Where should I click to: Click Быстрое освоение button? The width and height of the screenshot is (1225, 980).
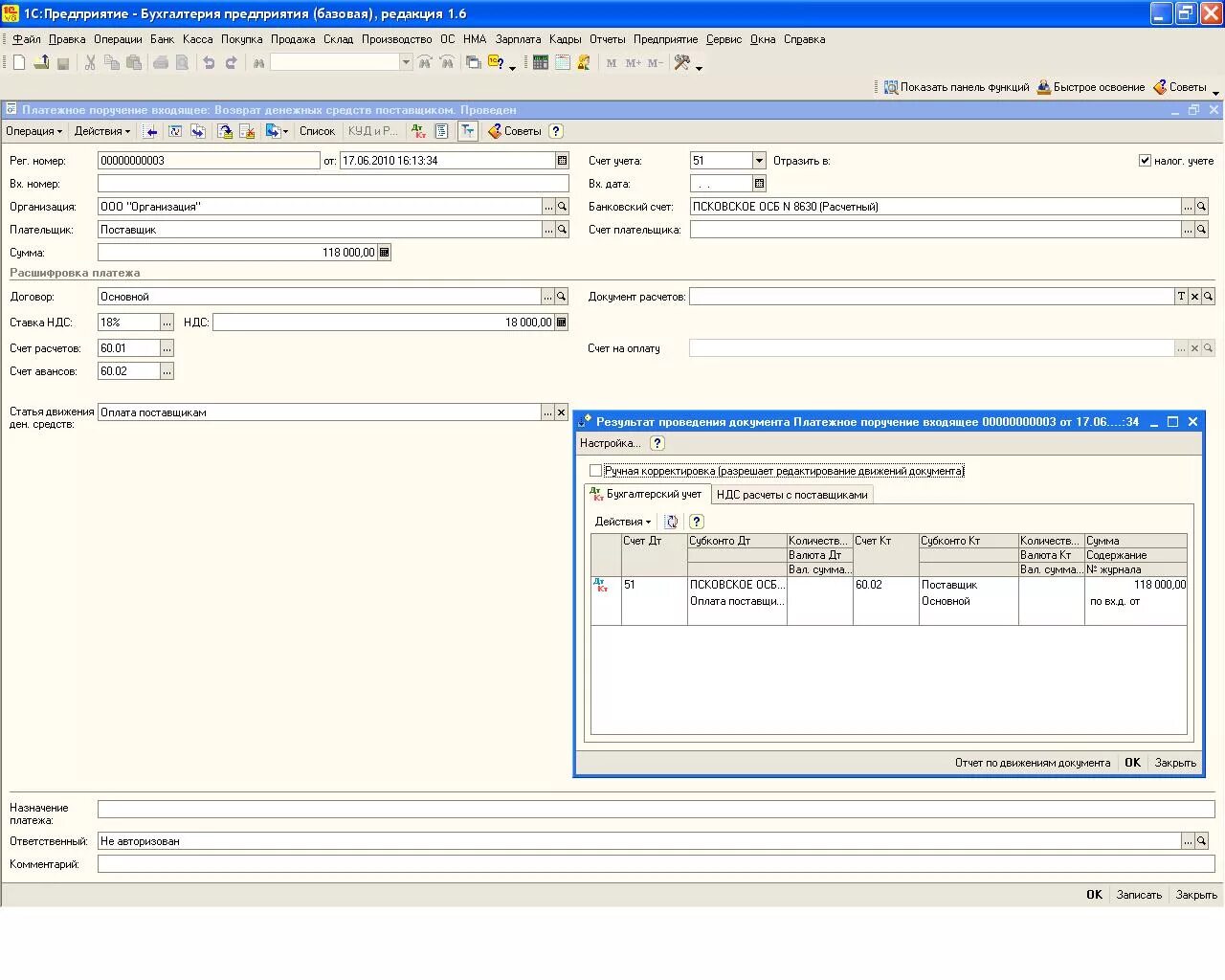click(x=1091, y=87)
